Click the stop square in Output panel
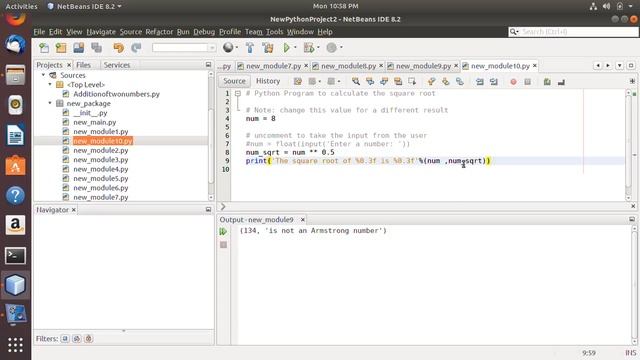The height and width of the screenshot is (360, 640). pos(223,244)
